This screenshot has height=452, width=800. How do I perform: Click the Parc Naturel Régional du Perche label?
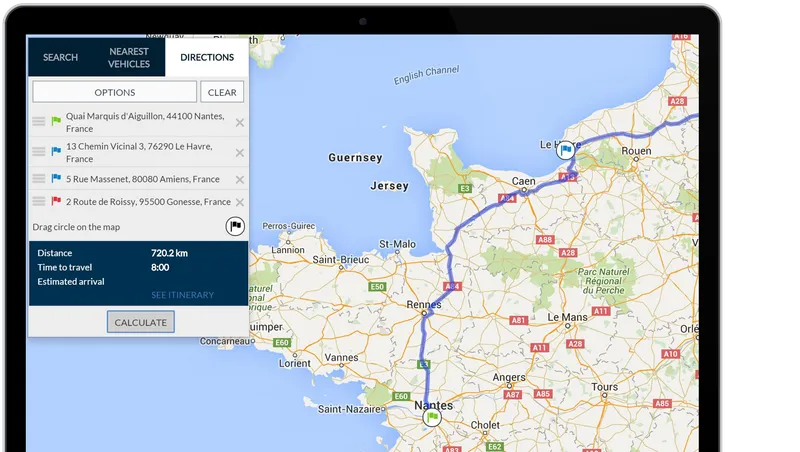(604, 281)
